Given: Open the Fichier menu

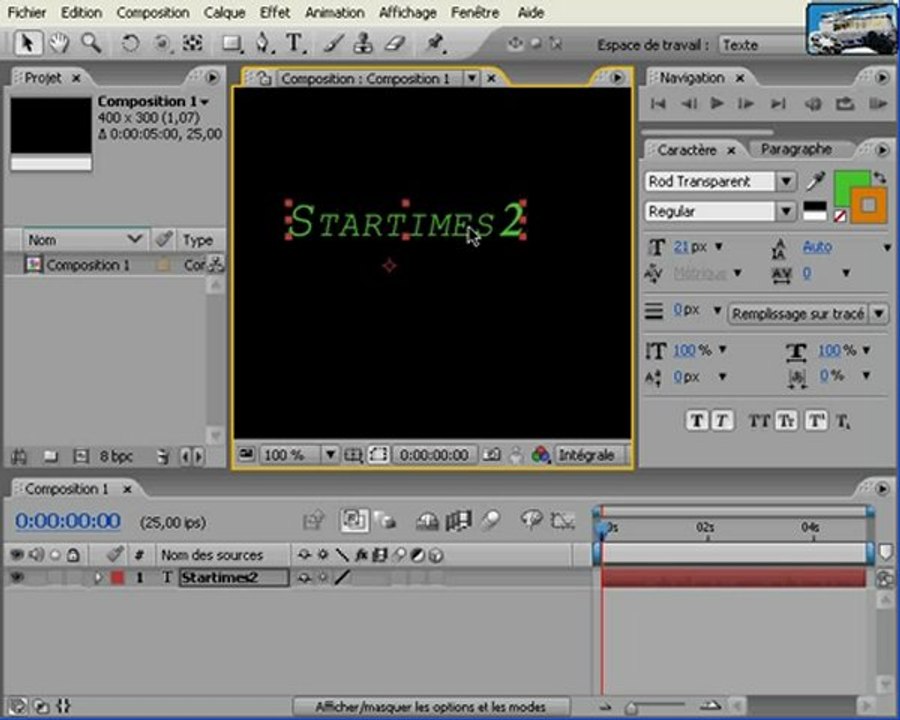Looking at the screenshot, I should (x=27, y=12).
